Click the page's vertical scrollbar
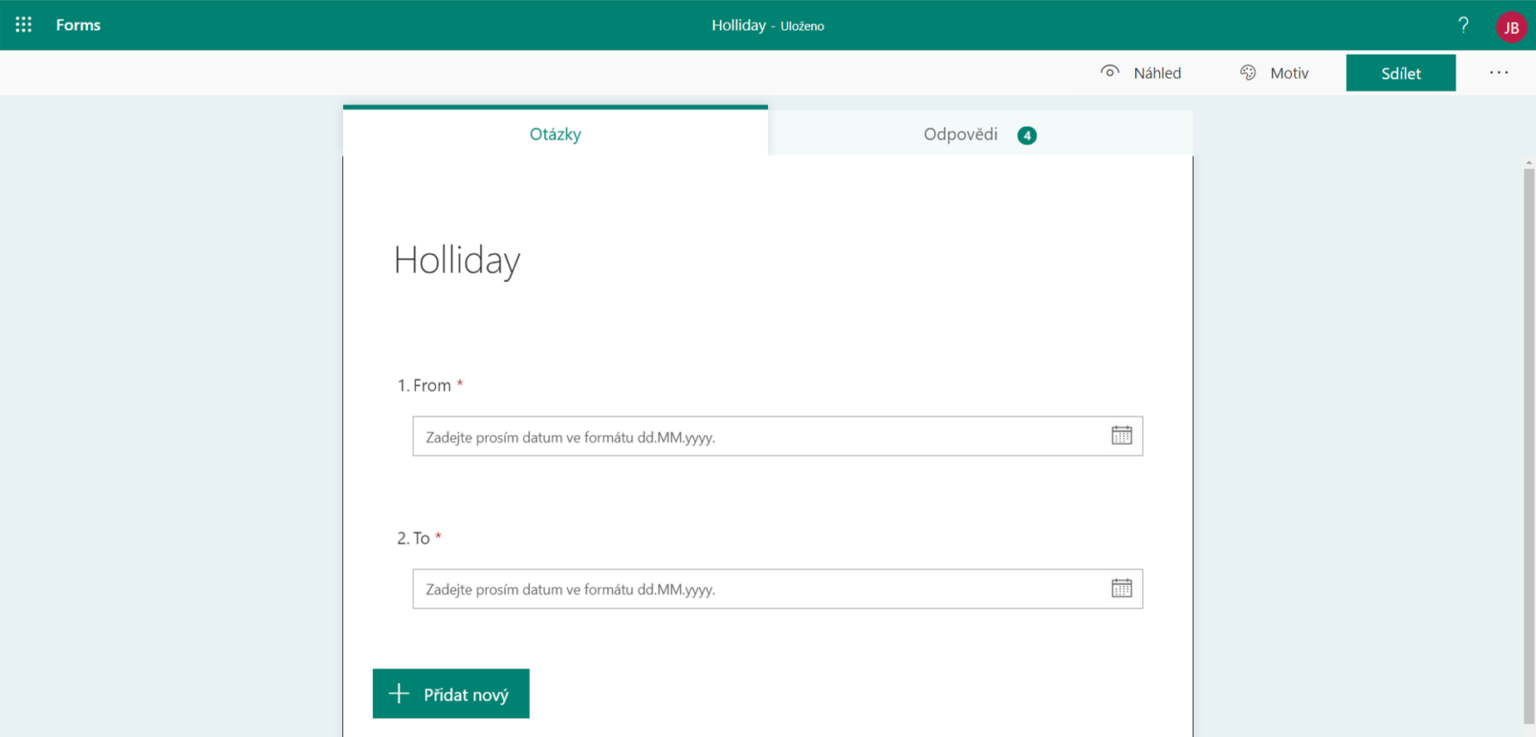Screen dimensions: 1536x737 (1528, 400)
